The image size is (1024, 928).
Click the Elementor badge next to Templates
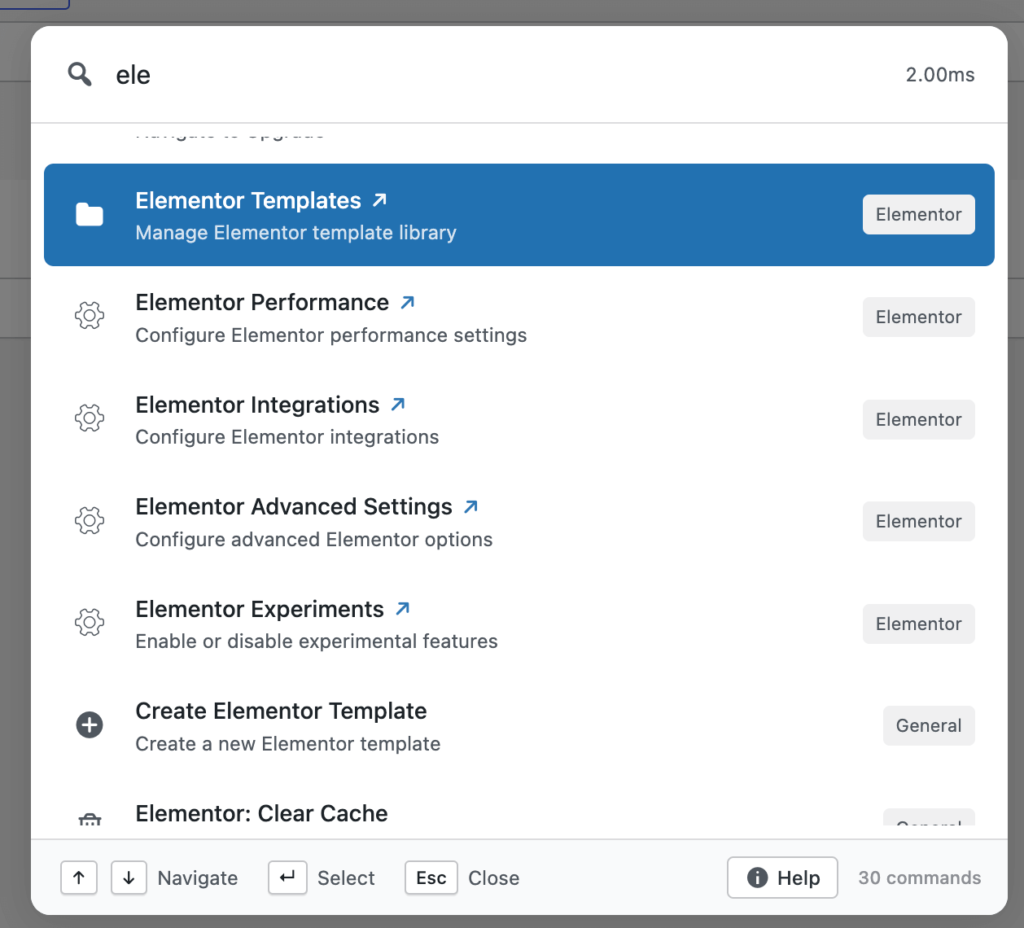point(918,214)
